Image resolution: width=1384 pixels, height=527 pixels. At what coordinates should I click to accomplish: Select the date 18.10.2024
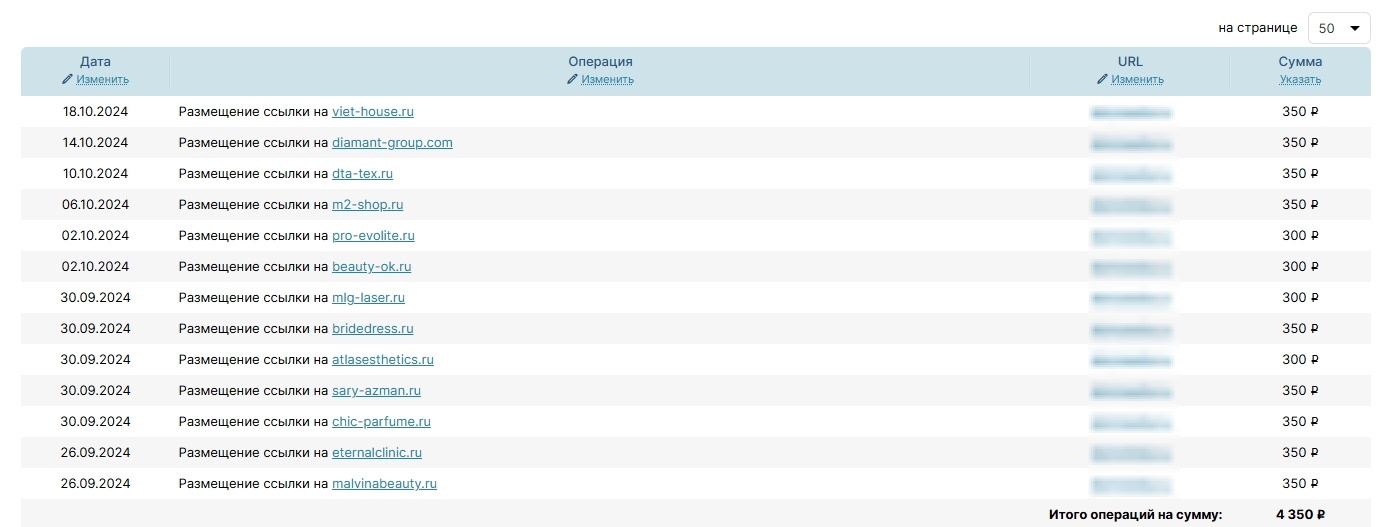pyautogui.click(x=96, y=112)
